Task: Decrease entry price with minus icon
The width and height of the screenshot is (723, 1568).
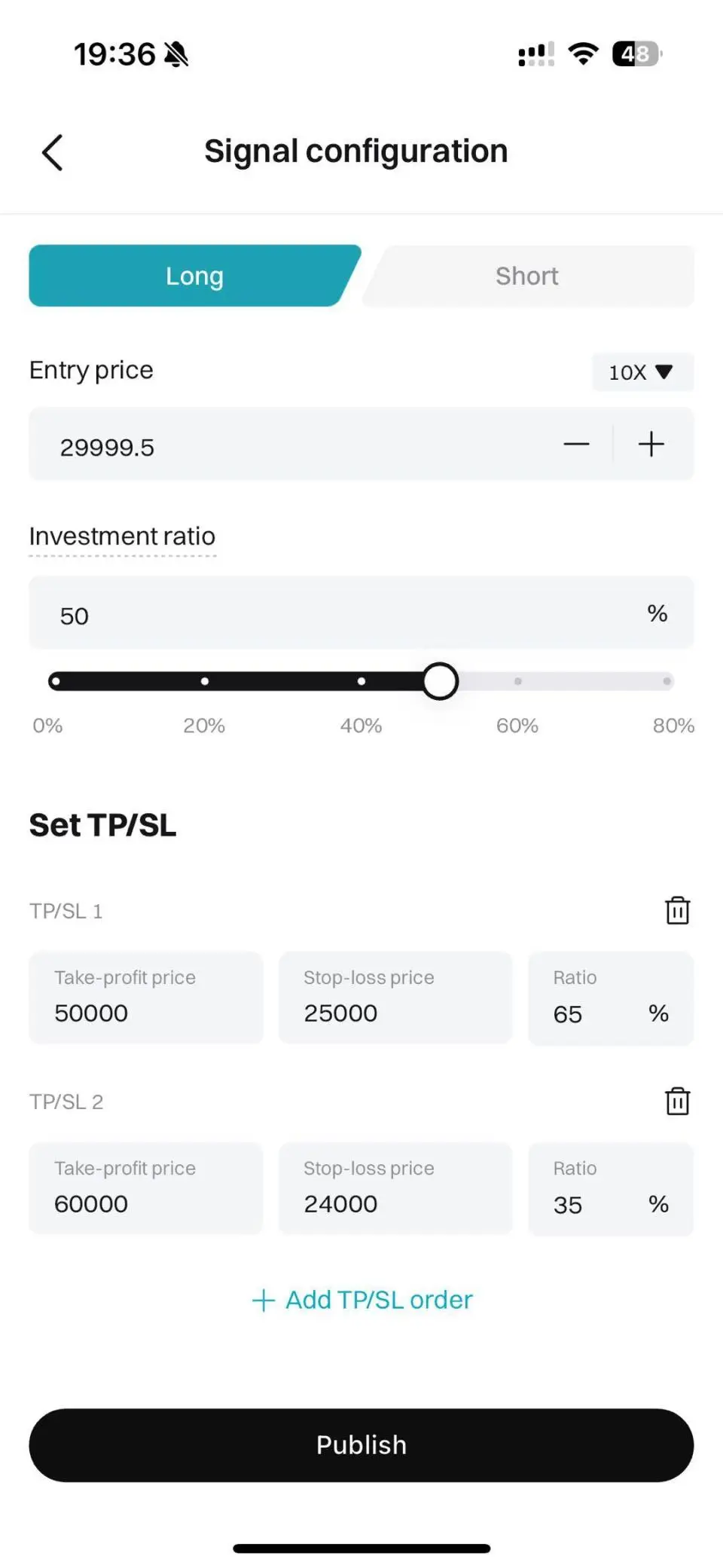Action: click(x=576, y=445)
